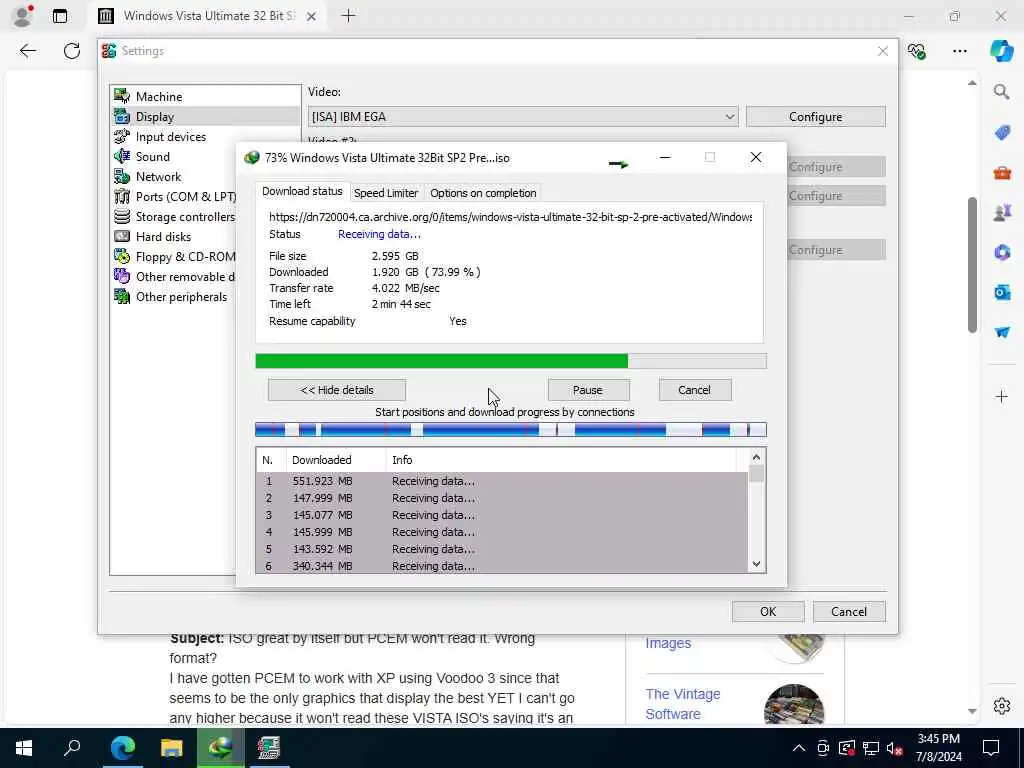
Task: Open the Windows Start menu
Action: pos(24,748)
